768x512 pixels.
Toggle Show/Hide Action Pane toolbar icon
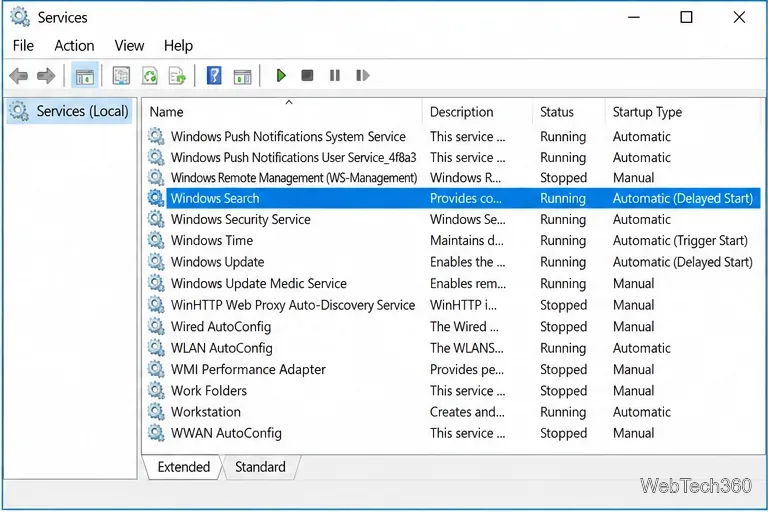click(x=242, y=76)
